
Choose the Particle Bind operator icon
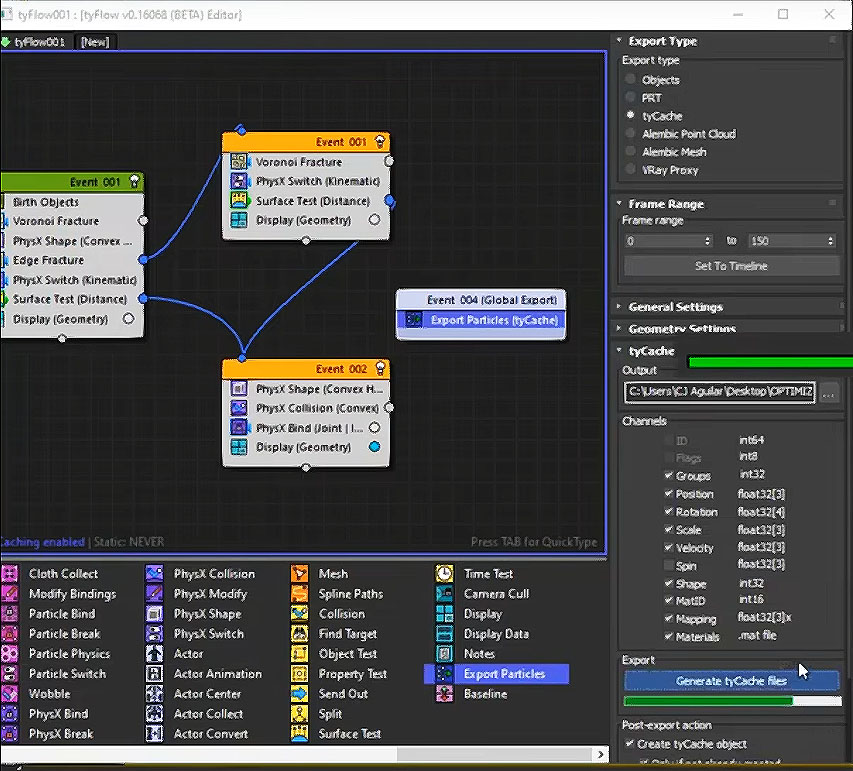pyautogui.click(x=9, y=614)
